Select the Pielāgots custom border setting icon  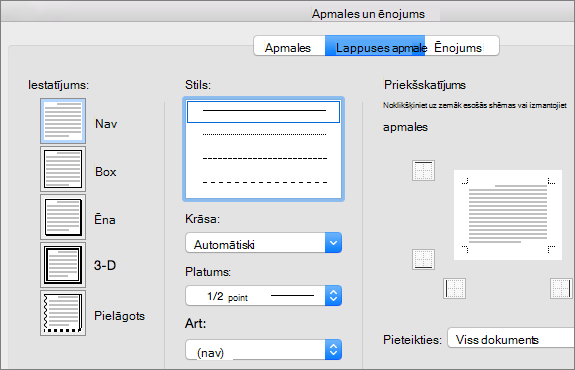pos(63,313)
